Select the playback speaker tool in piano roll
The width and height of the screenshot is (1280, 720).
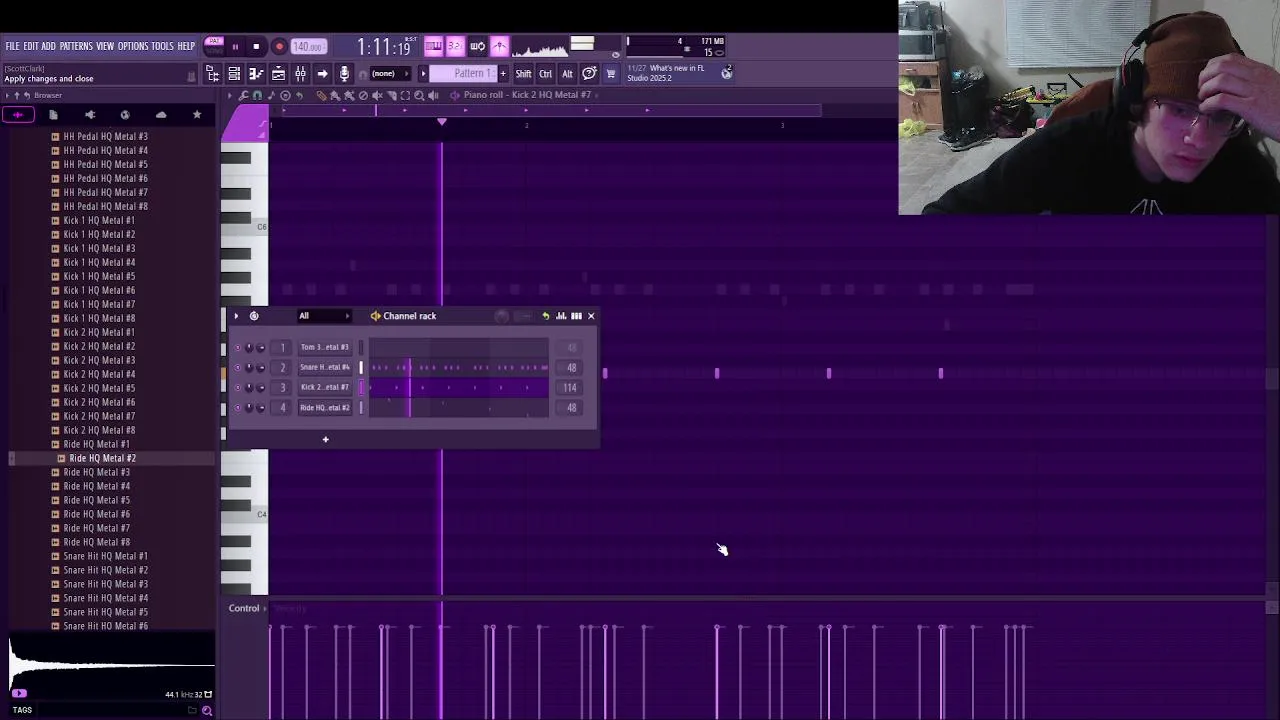point(433,95)
